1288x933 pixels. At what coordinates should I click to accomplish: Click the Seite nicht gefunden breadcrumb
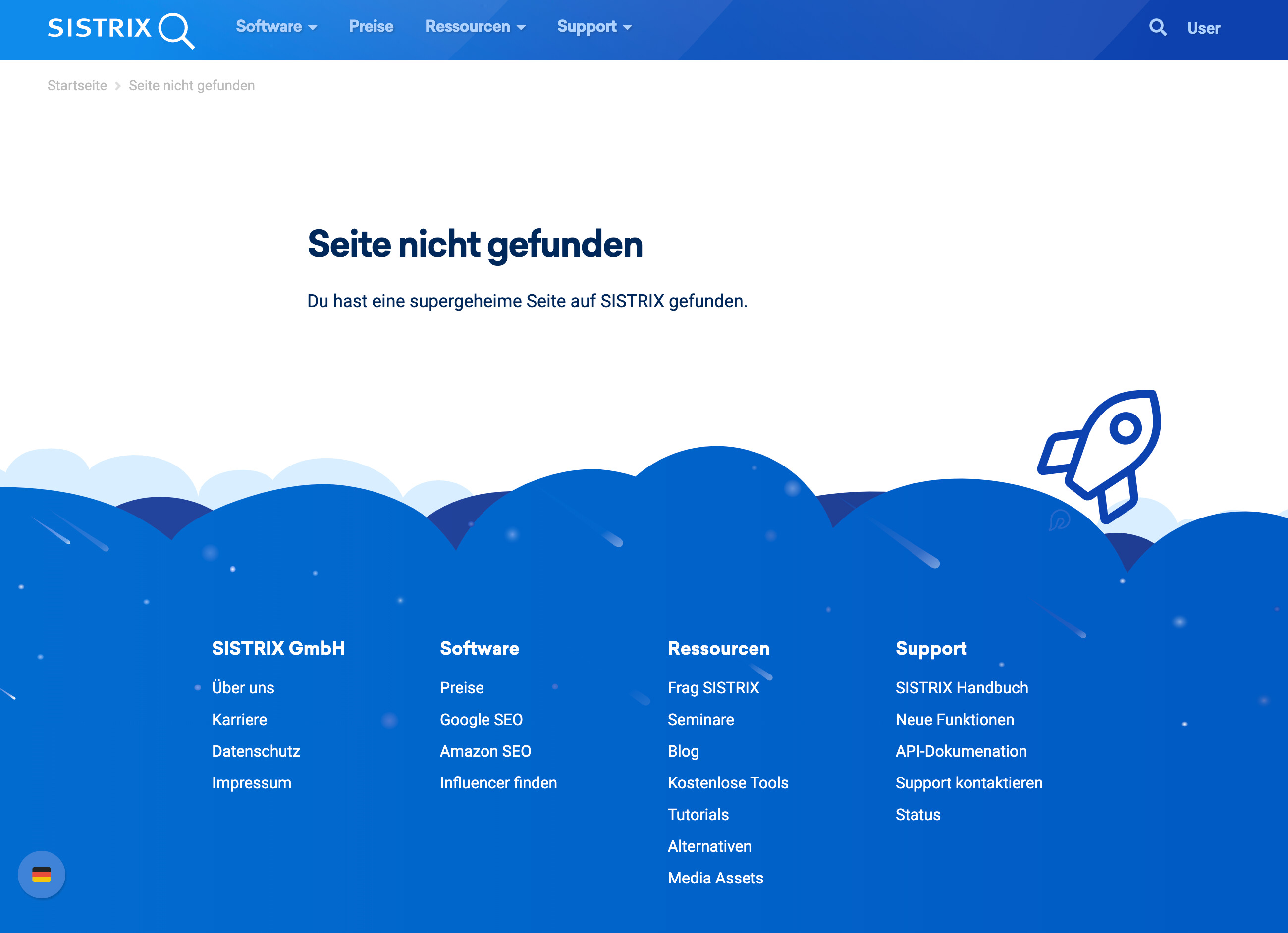pyautogui.click(x=191, y=86)
